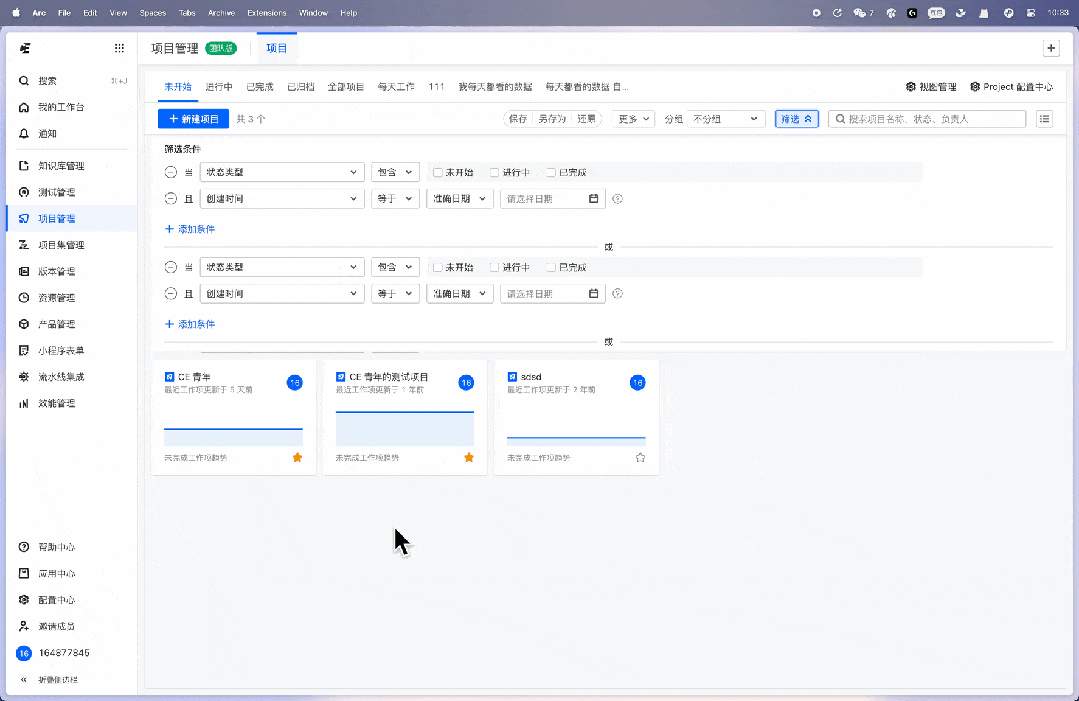The width and height of the screenshot is (1079, 701).
Task: Check 已完成 in the first filter group
Action: [x=551, y=172]
